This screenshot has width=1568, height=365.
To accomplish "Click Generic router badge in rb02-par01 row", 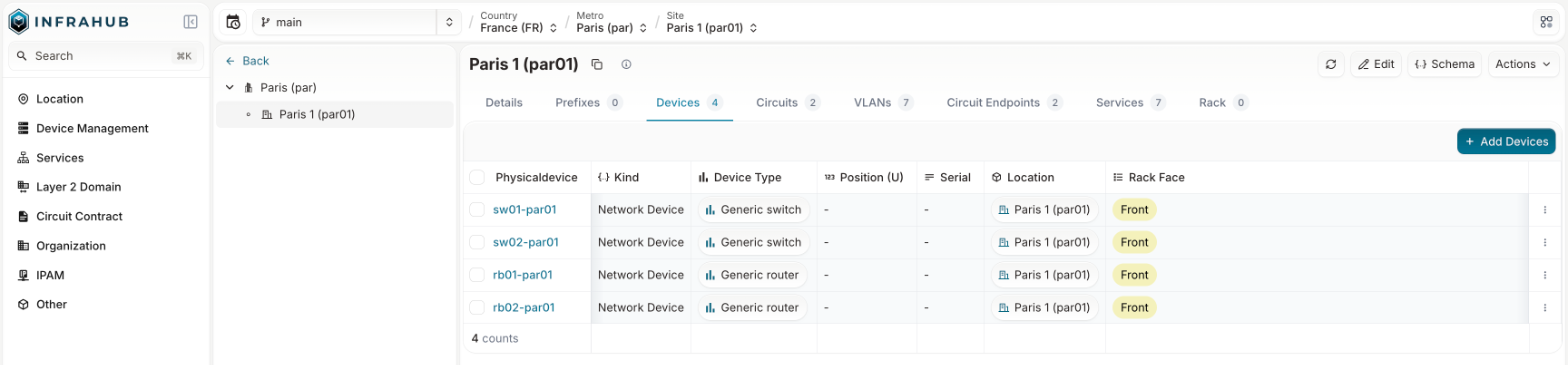I will click(752, 307).
